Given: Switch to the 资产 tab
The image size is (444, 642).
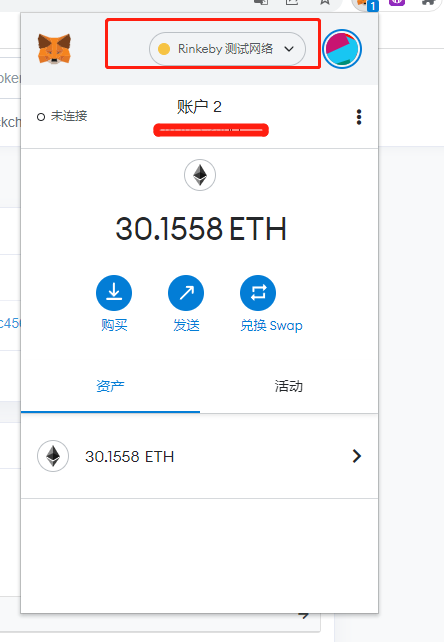Looking at the screenshot, I should tap(110, 386).
